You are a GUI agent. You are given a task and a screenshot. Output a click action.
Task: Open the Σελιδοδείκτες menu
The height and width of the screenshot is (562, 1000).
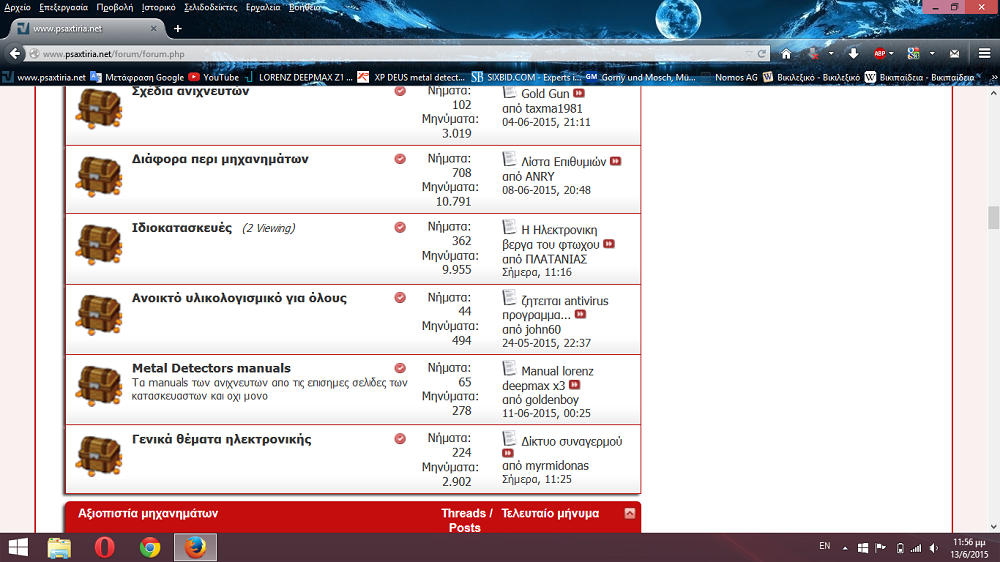211,7
